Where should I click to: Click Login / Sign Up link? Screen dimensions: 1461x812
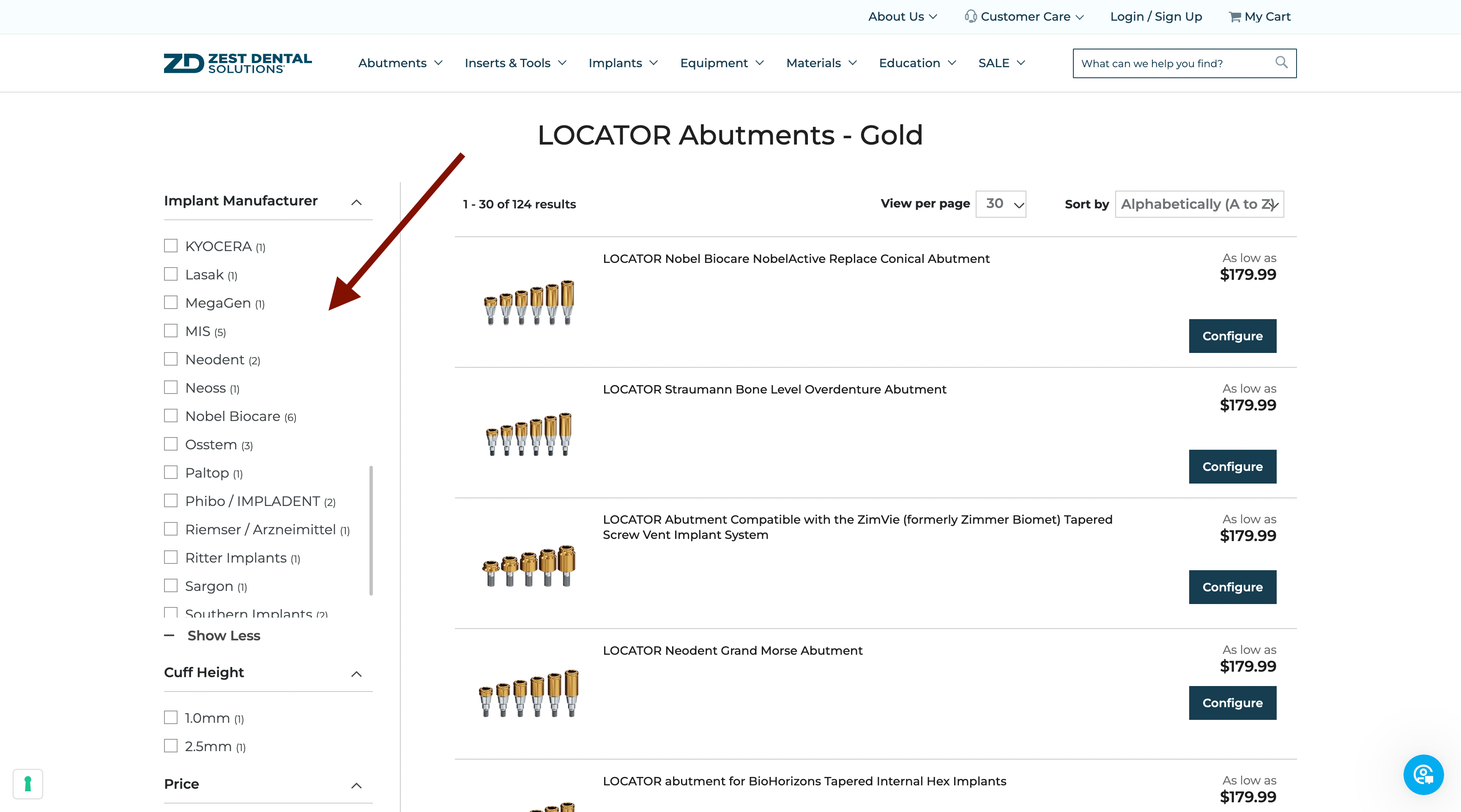[1156, 17]
